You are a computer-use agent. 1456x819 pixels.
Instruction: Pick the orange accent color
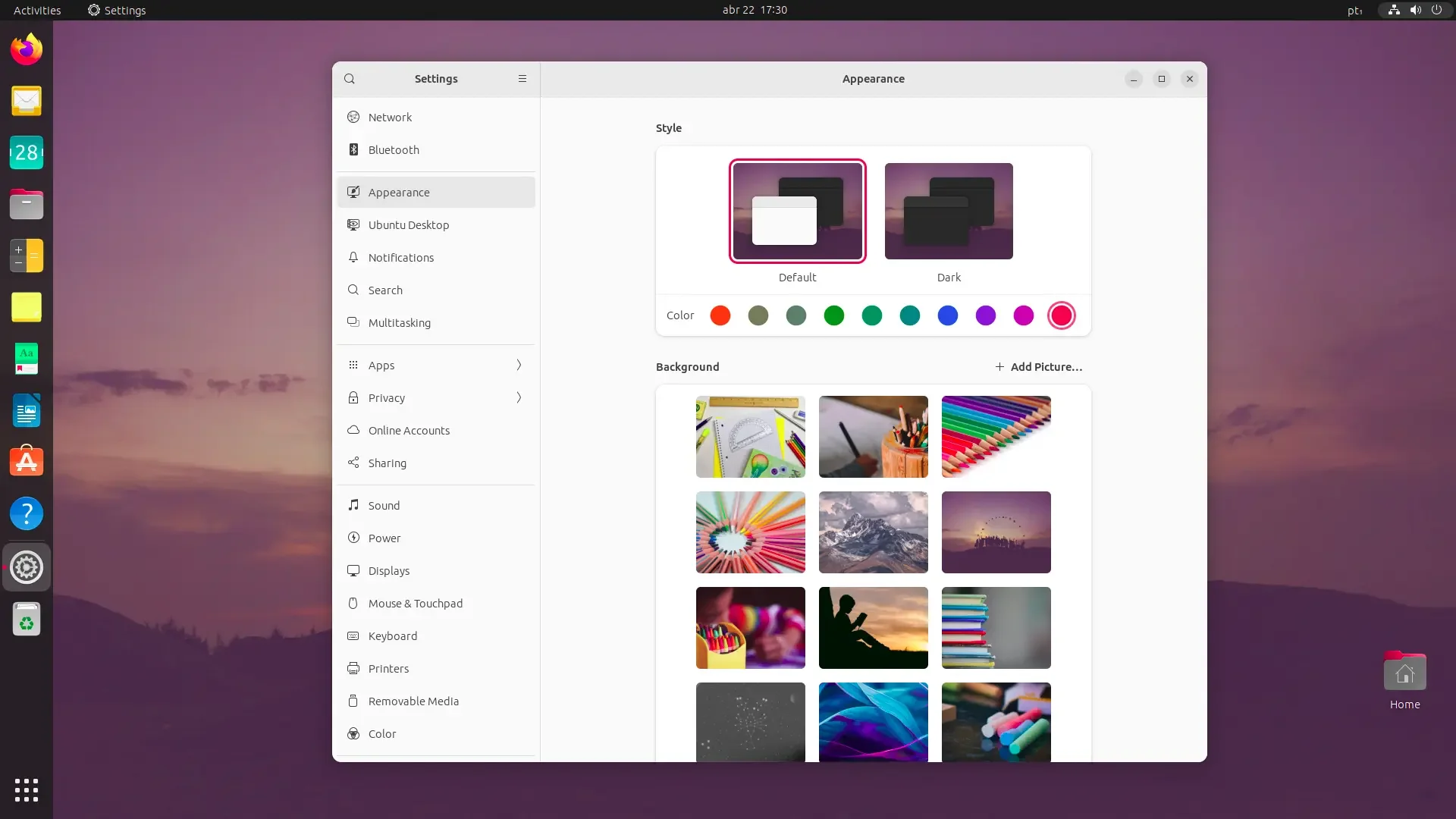point(720,315)
